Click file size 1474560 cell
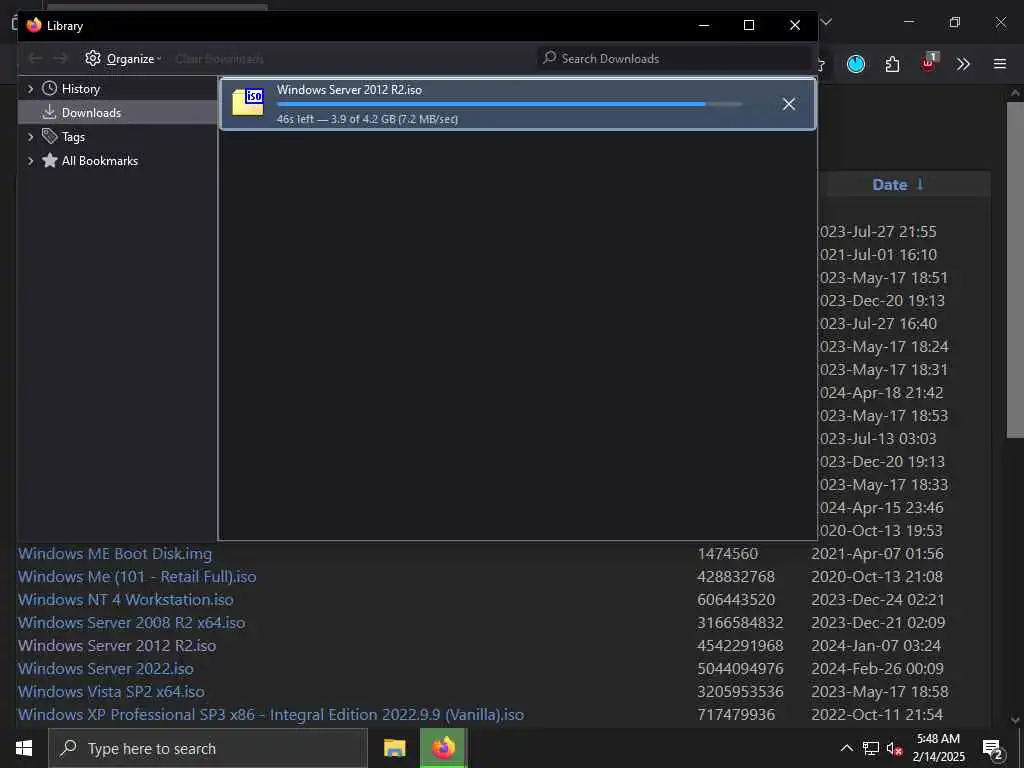1024x768 pixels. [728, 554]
